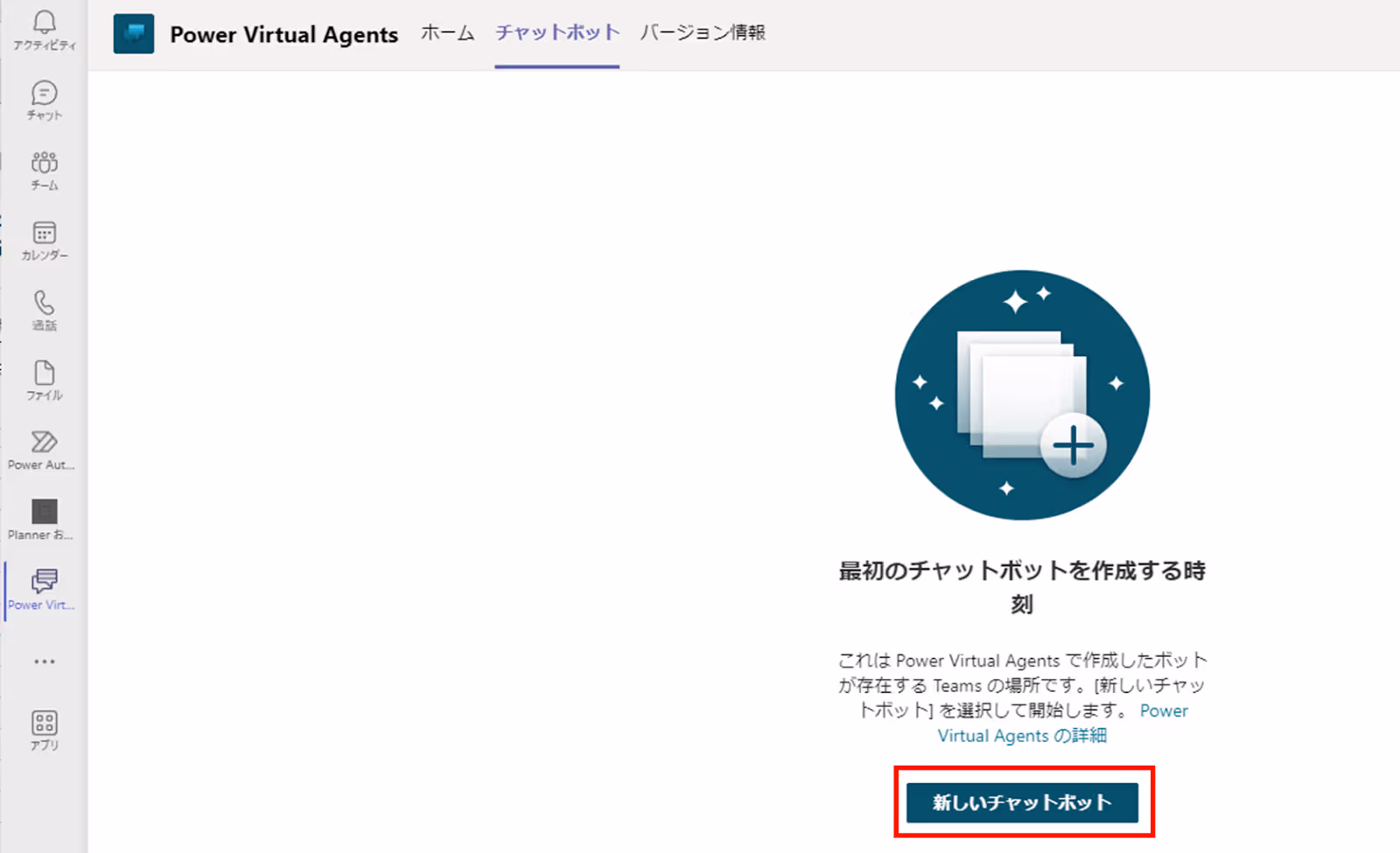Screen dimensions: 1400x853
Task: Click the heading 最初のチャットボットを作成する時刻
Action: pos(1022,587)
